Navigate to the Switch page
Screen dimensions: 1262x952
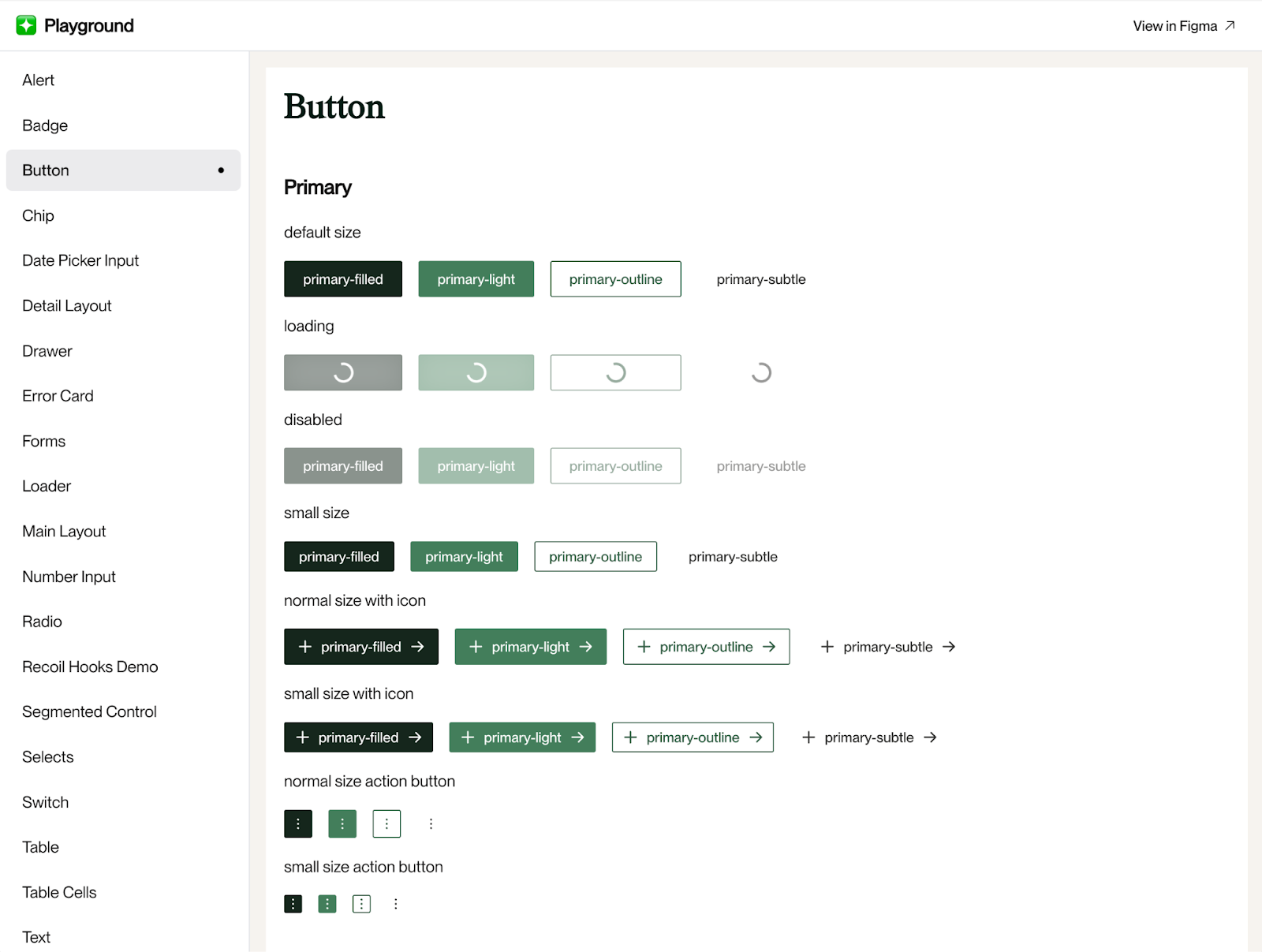pos(123,802)
